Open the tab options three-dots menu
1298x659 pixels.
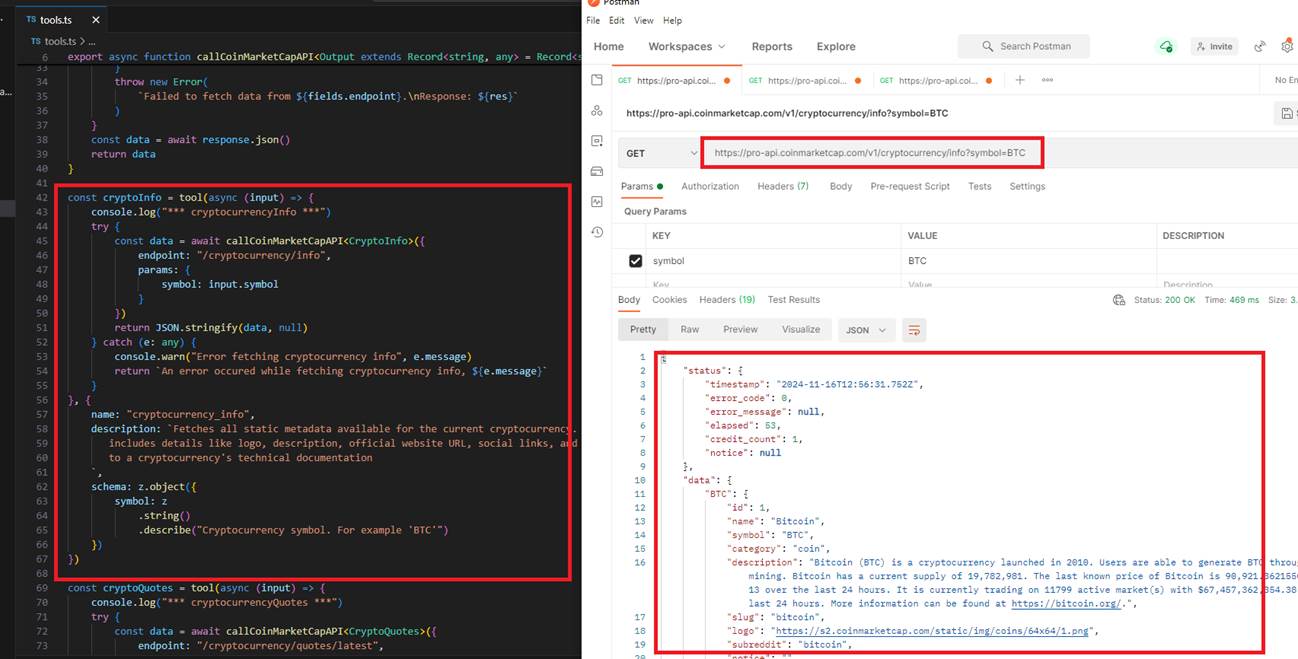pos(1047,80)
